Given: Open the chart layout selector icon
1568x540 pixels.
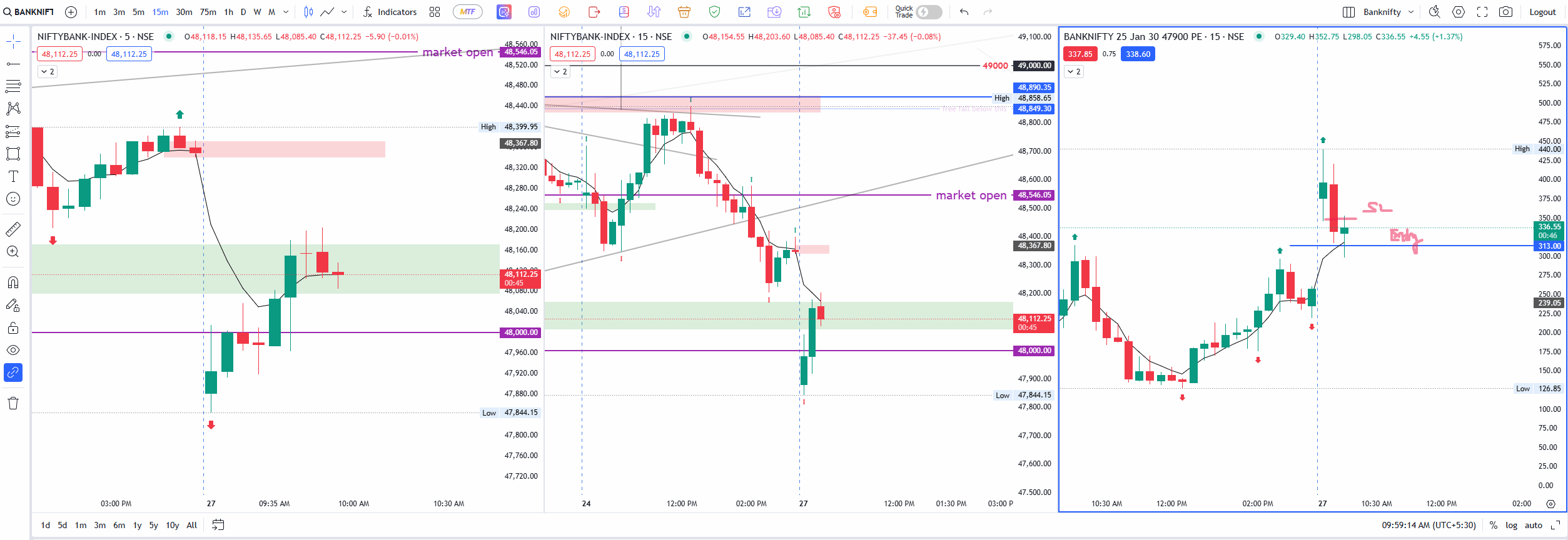Looking at the screenshot, I should (1348, 12).
